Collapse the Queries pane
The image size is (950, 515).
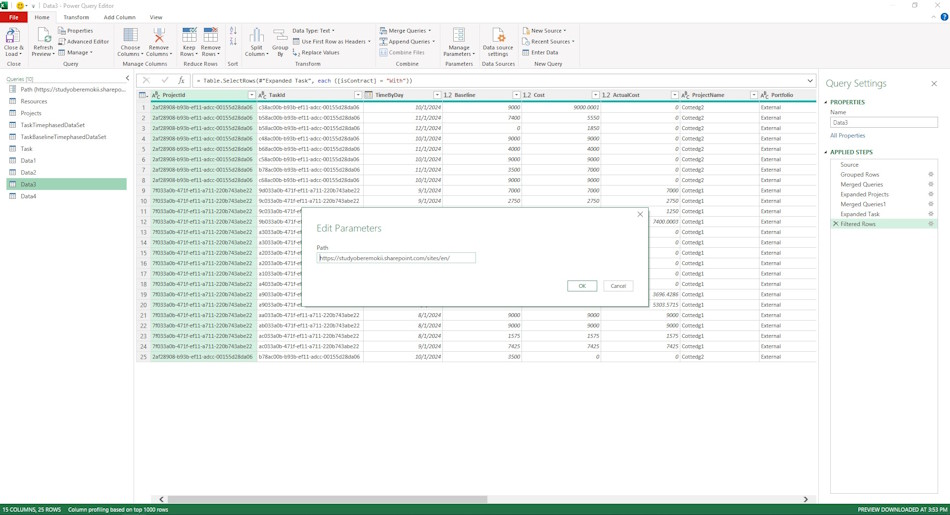127,78
